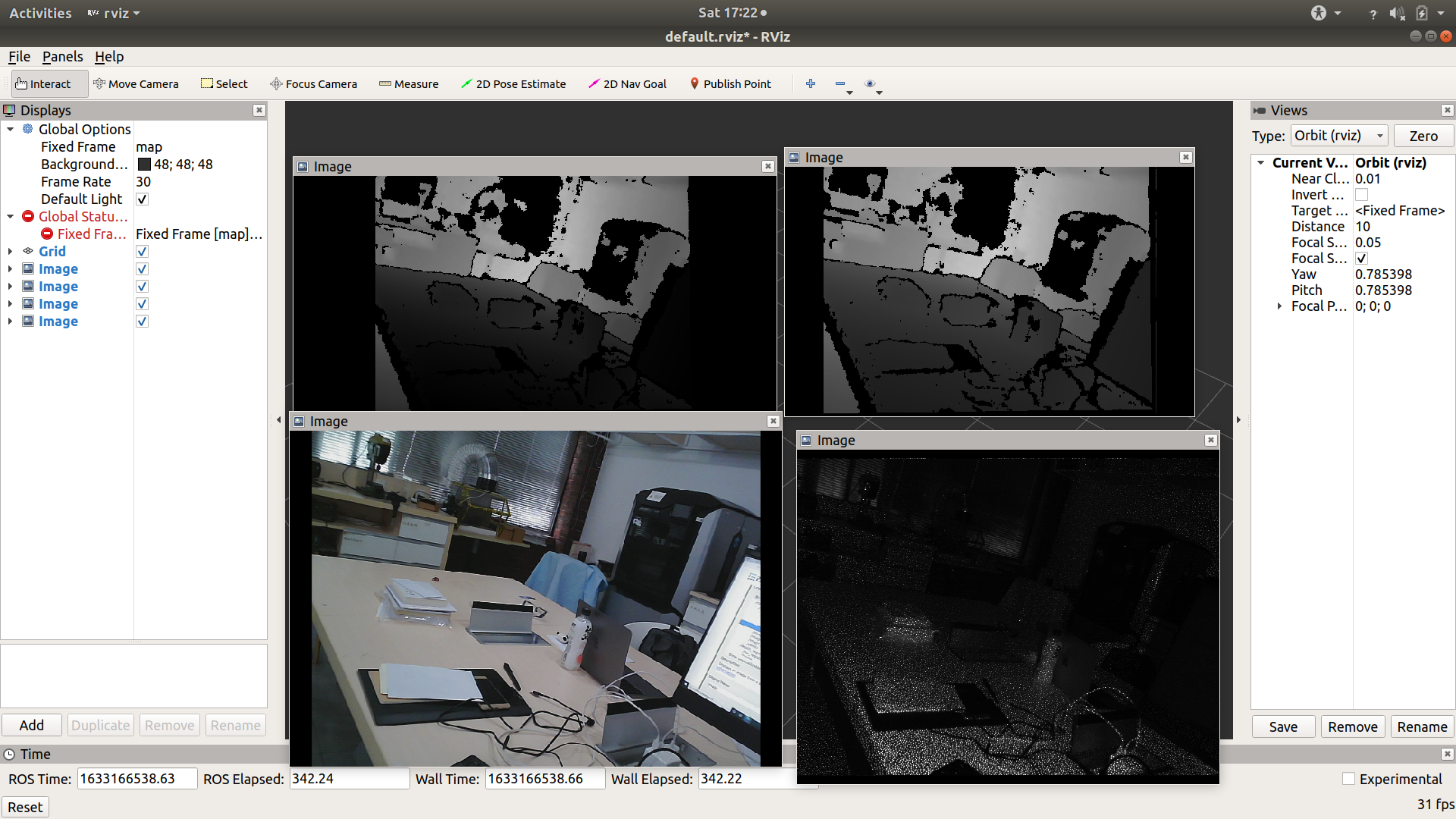Toggle the Focal Shape Fixed Size checkbox
The width and height of the screenshot is (1456, 819).
point(1361,259)
